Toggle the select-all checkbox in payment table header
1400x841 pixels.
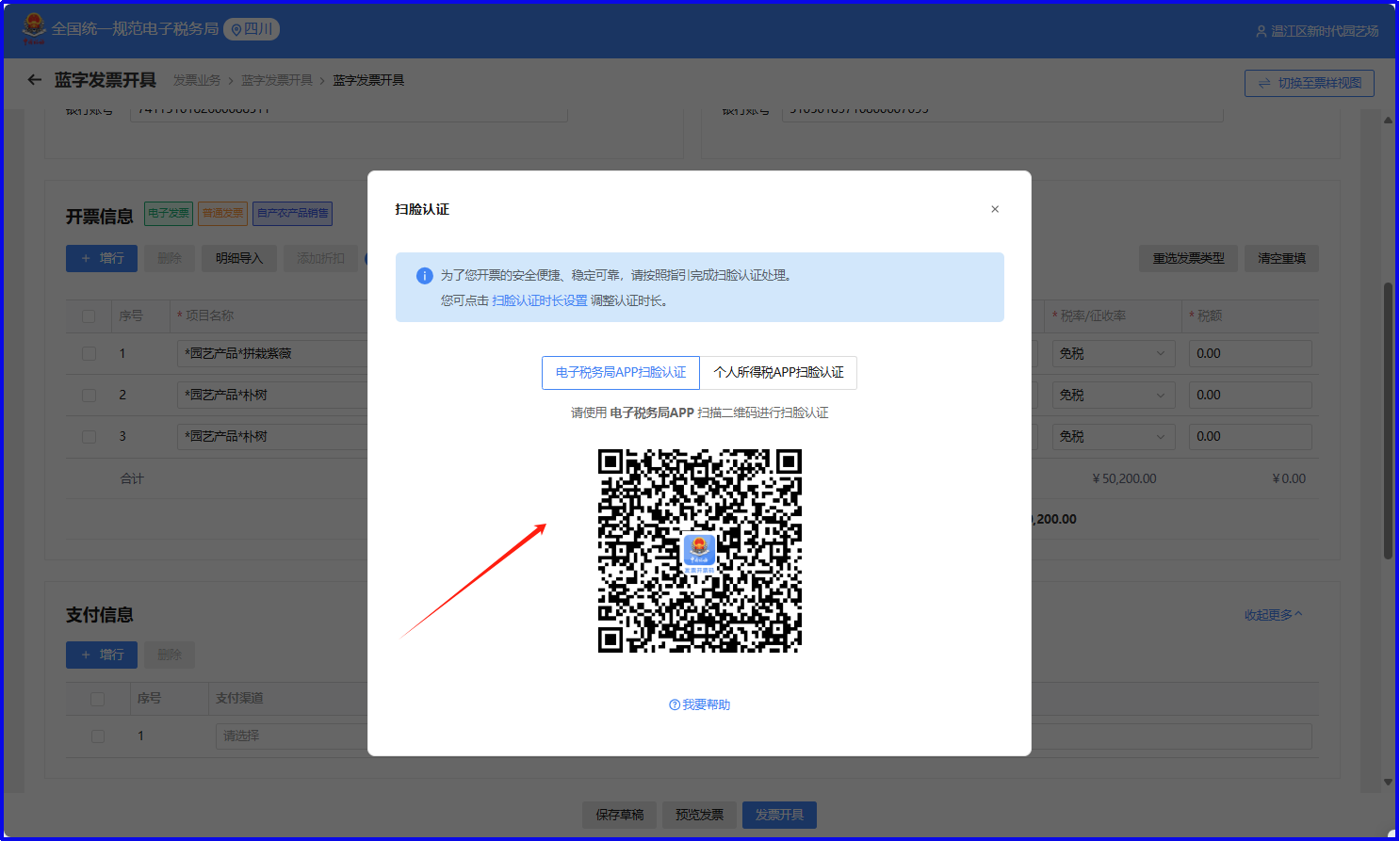(x=97, y=699)
